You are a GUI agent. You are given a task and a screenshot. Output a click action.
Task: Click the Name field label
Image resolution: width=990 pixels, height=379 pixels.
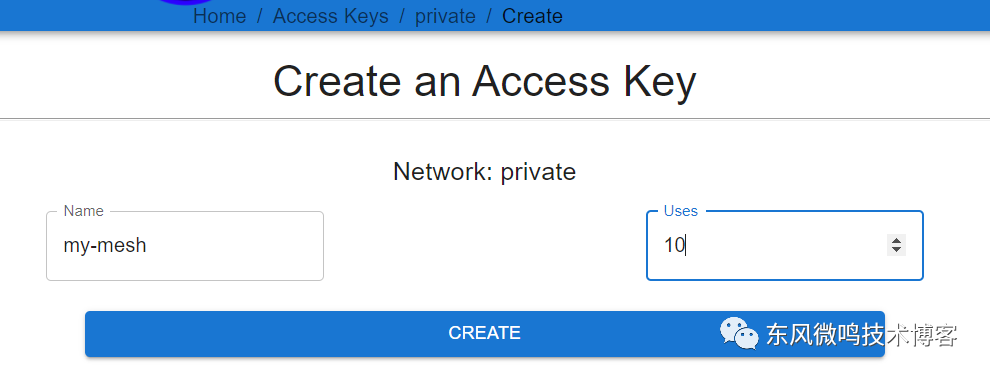tap(83, 211)
